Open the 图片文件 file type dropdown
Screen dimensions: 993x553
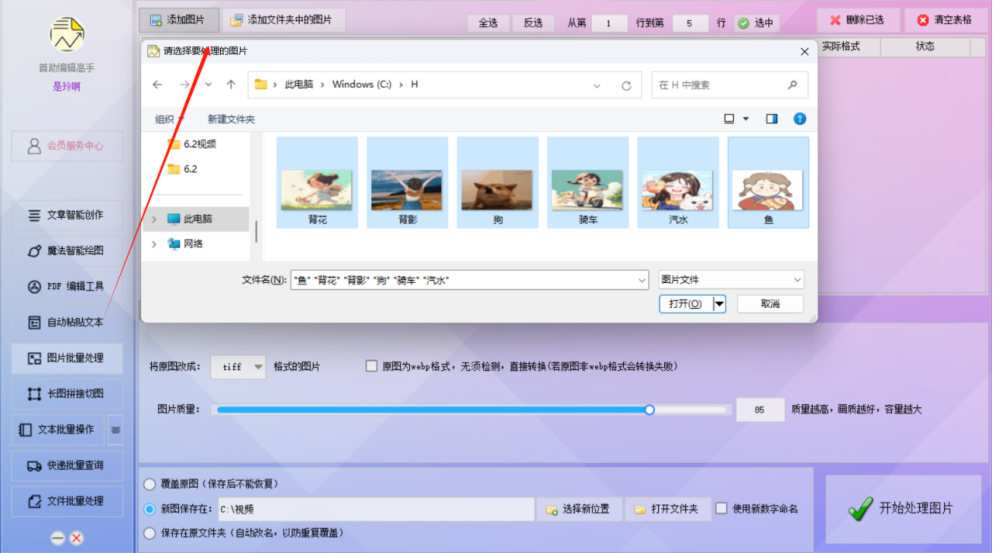[x=731, y=279]
